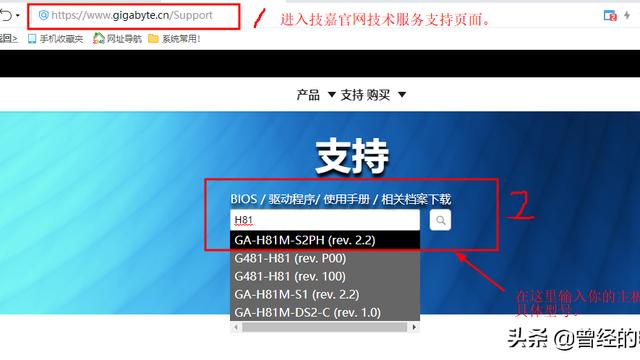Select the GA-H81M-S1 (rev. 2.2) suggestion
The image size is (640, 360).
[x=325, y=294]
